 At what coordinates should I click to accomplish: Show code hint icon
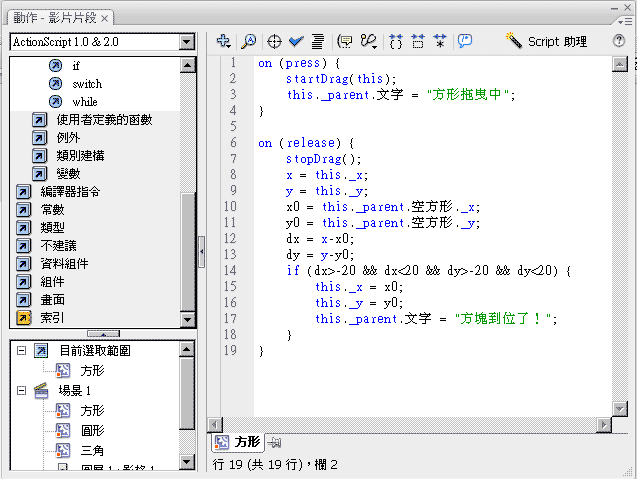[345, 41]
